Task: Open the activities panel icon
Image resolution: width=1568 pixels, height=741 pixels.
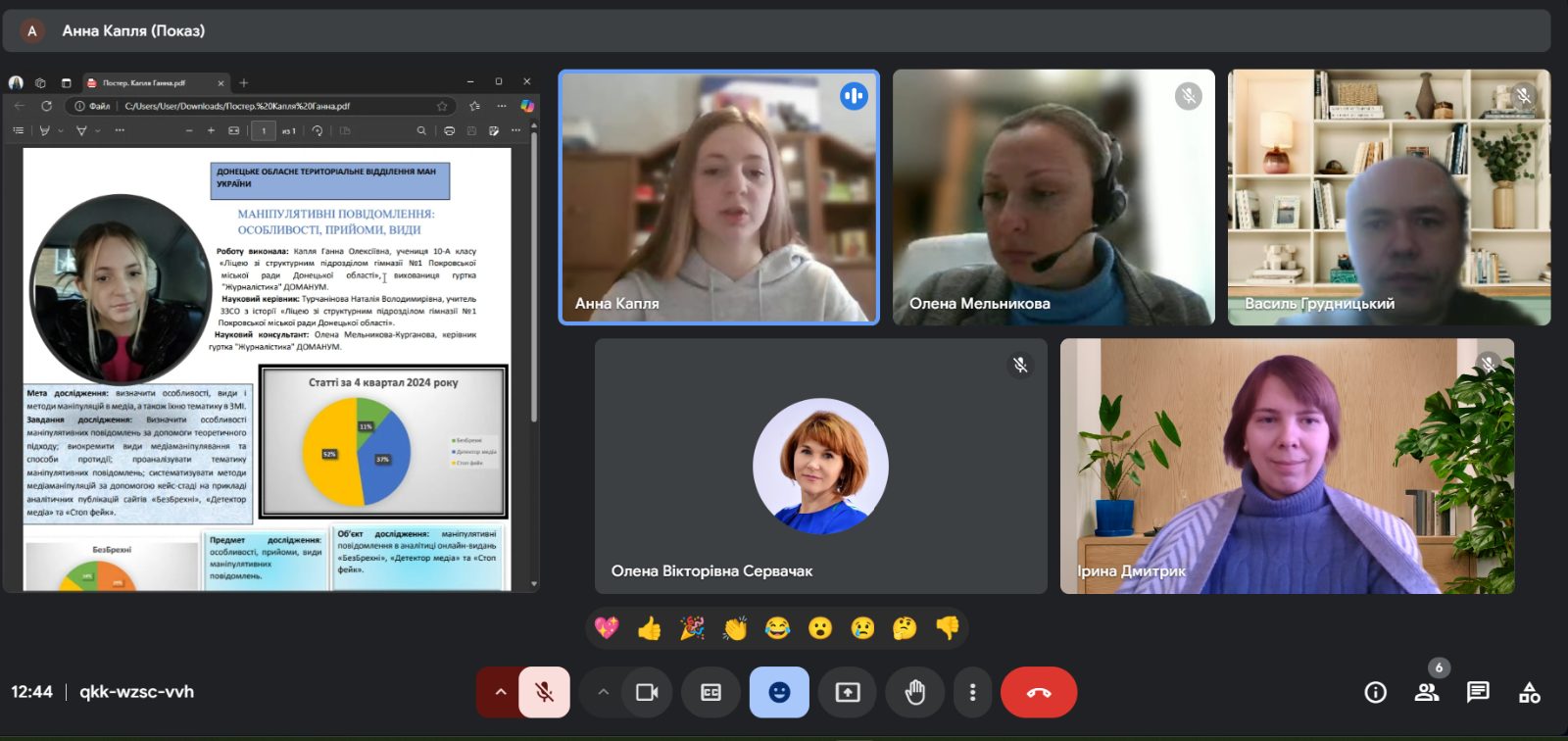Action: coord(1529,692)
